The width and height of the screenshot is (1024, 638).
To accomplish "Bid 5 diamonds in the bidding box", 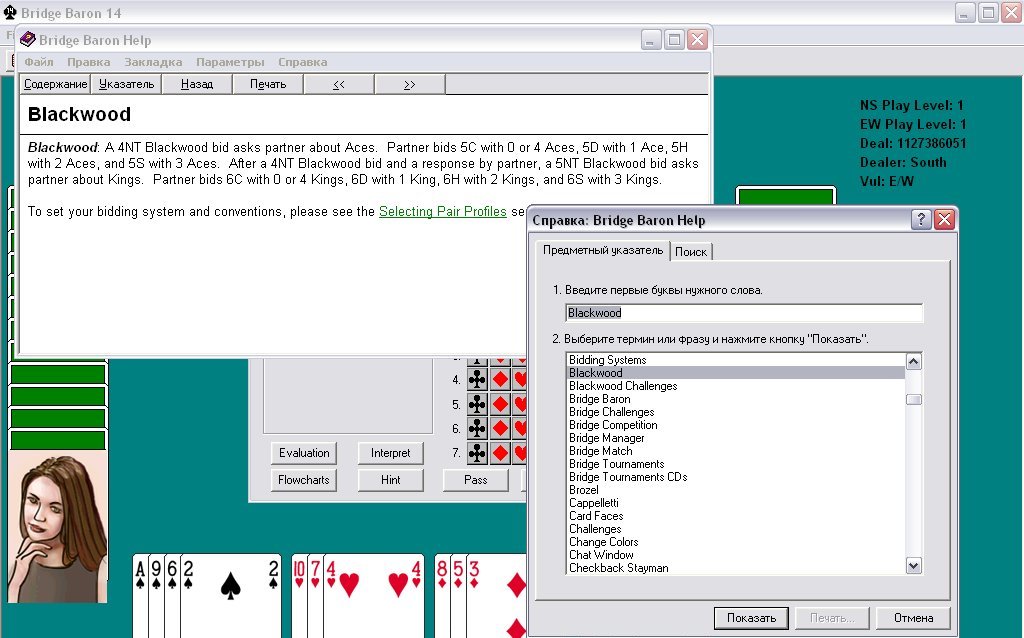I will [x=500, y=405].
